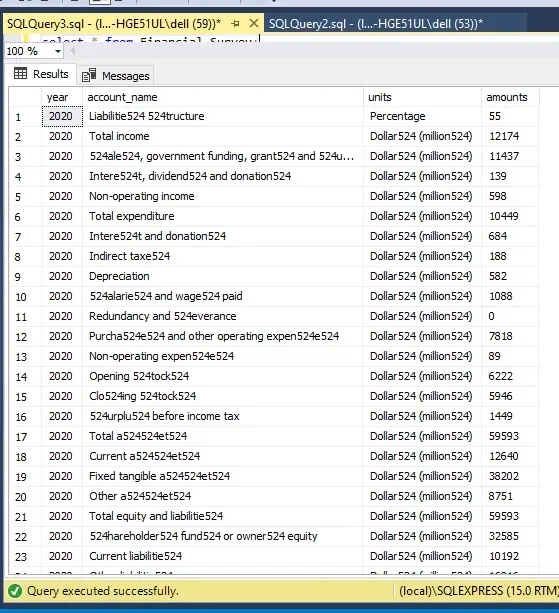Click the amount cell '6222'

510,376
